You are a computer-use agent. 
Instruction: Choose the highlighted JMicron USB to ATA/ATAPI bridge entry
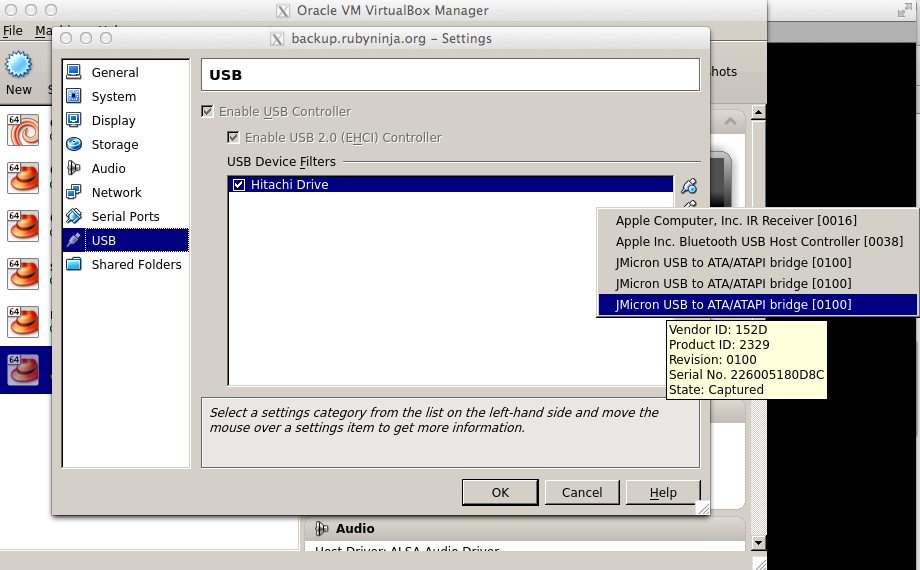pos(757,305)
